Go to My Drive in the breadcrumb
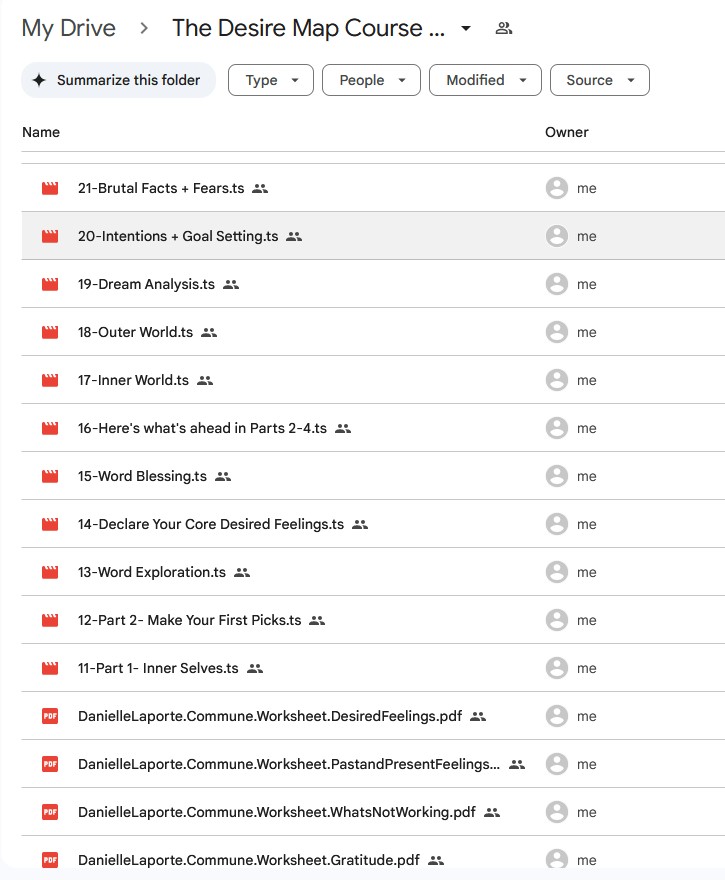The image size is (725, 880). [68, 28]
